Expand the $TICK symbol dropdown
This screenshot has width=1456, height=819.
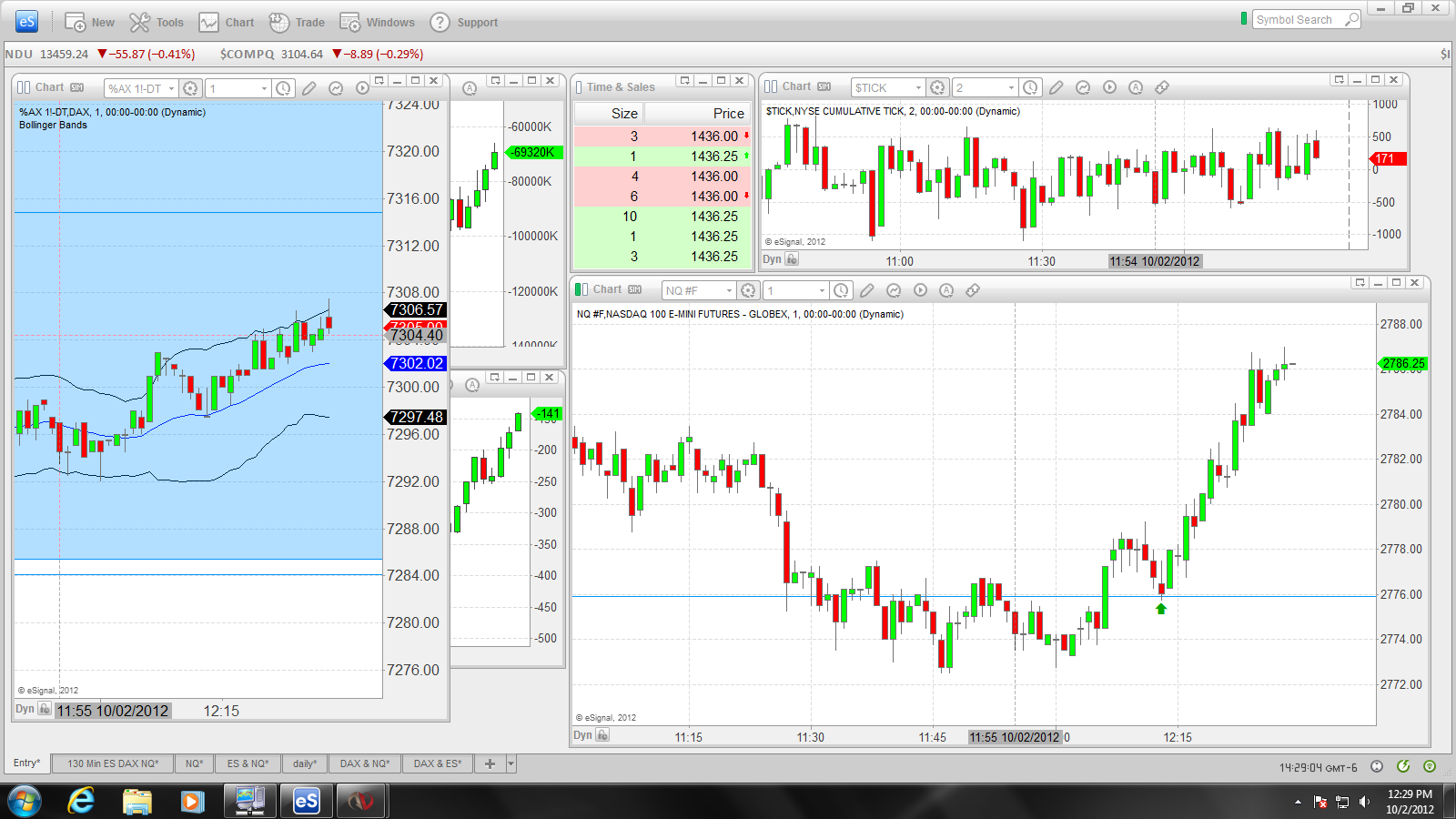(918, 87)
